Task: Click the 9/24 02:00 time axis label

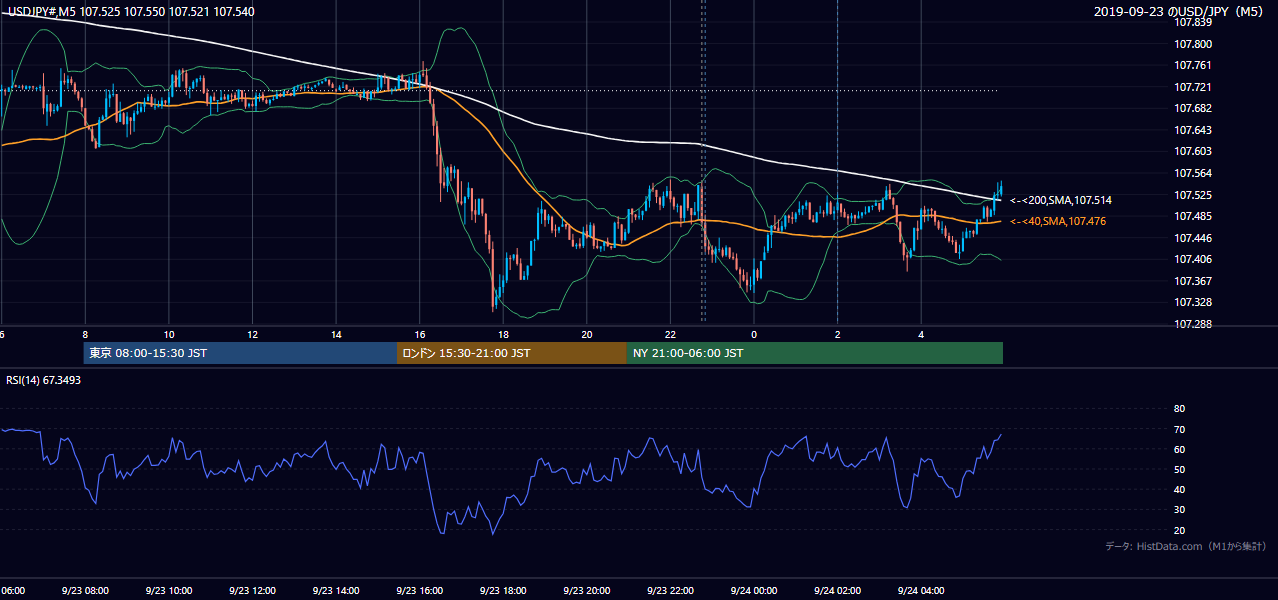Action: (x=837, y=591)
